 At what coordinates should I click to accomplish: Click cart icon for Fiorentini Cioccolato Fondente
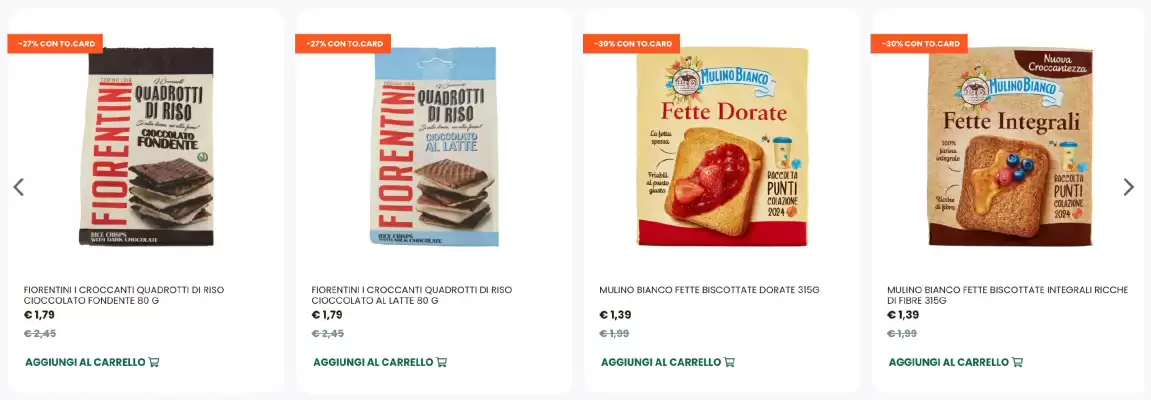pos(154,362)
